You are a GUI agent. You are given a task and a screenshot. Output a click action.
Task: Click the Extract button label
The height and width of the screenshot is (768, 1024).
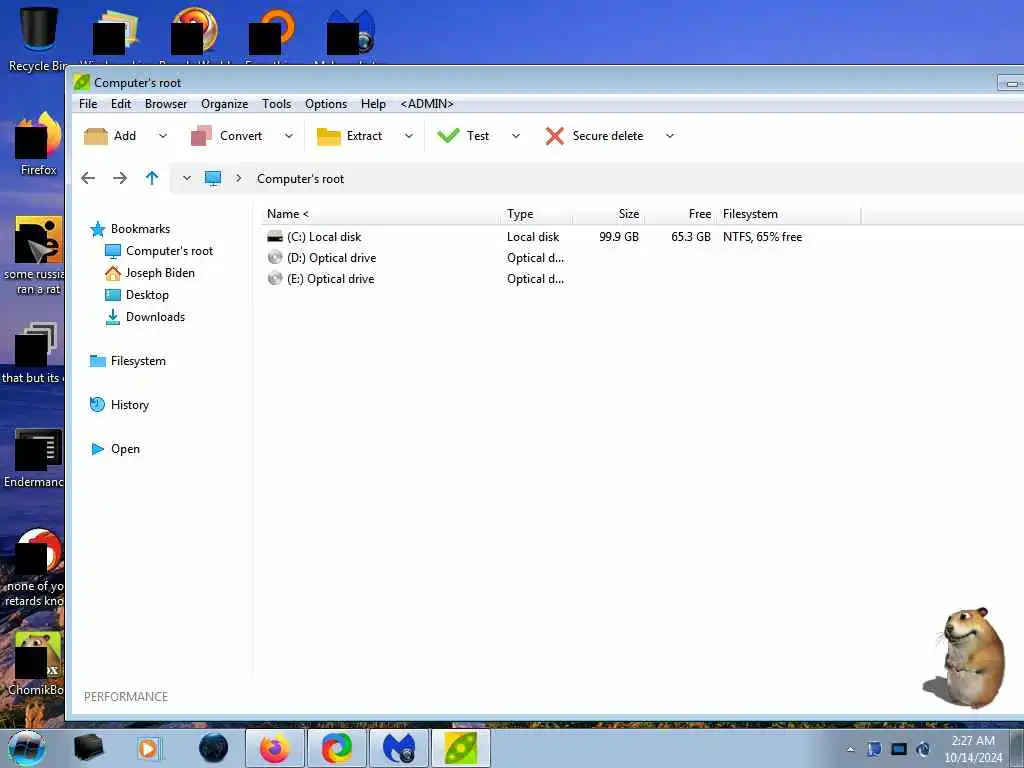point(364,136)
